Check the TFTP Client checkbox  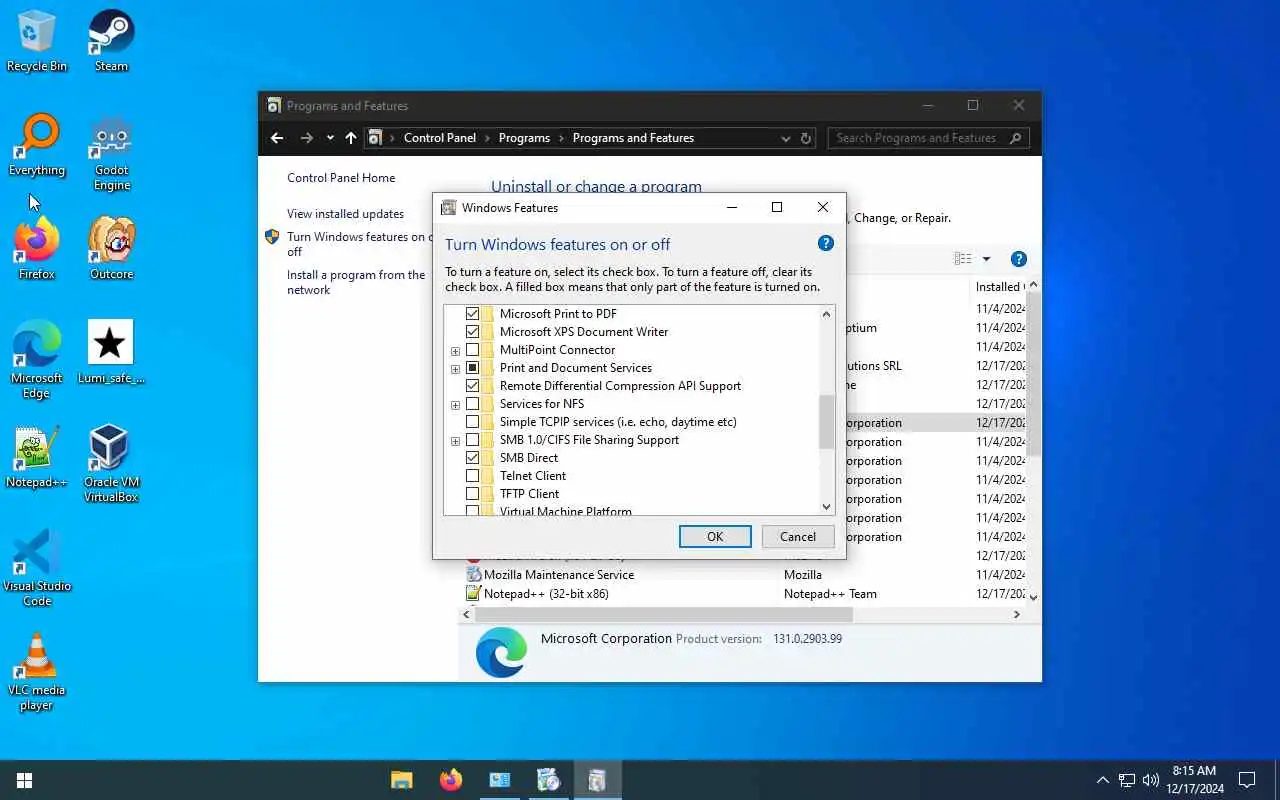coord(472,494)
